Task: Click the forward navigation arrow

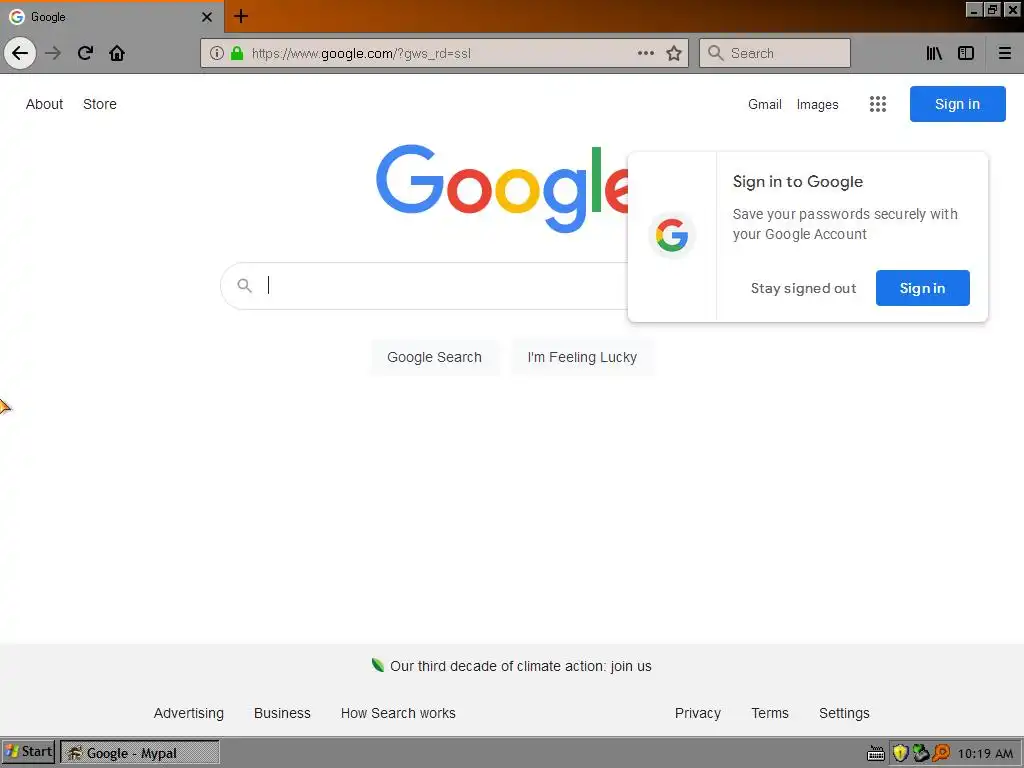Action: (x=53, y=53)
